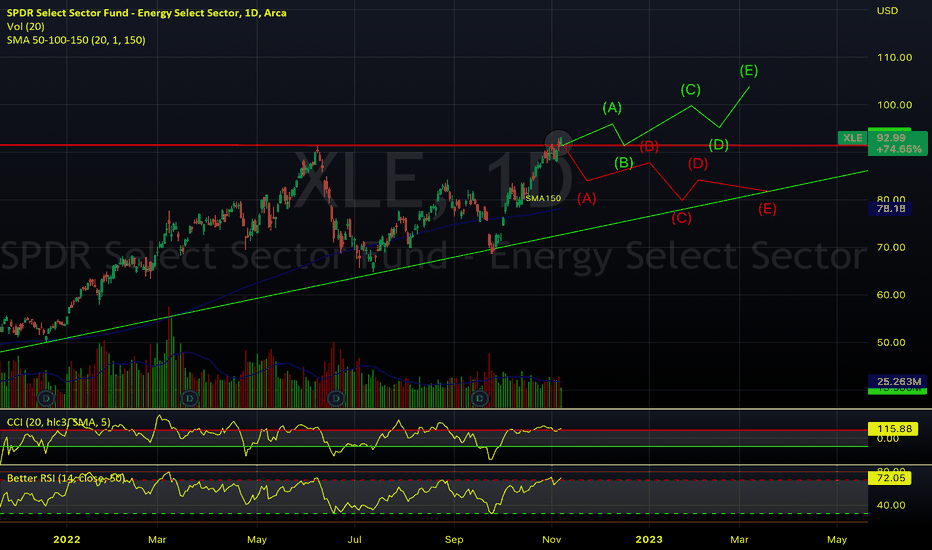The width and height of the screenshot is (932, 550).
Task: Click the red (C) wave label
Action: click(x=681, y=218)
